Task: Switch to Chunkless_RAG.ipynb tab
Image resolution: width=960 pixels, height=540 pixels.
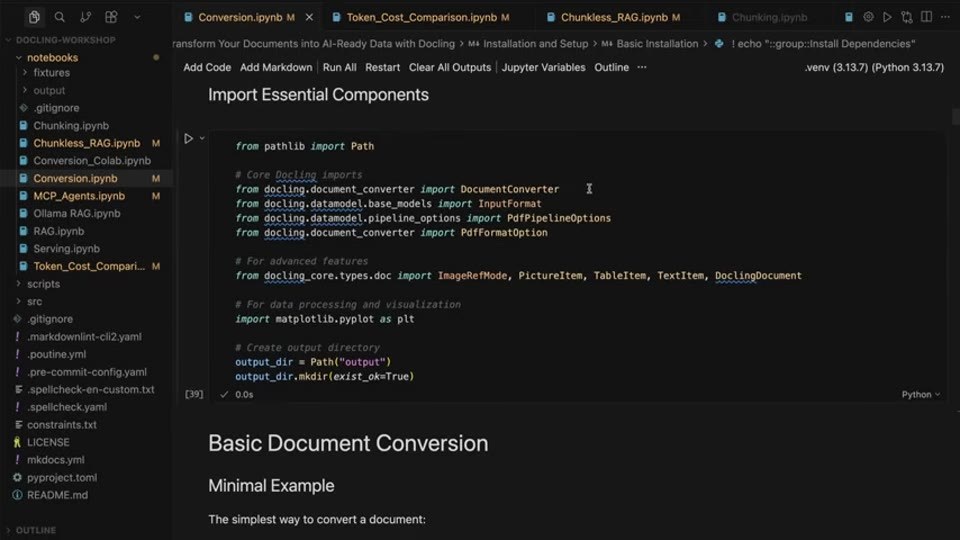Action: pyautogui.click(x=614, y=17)
